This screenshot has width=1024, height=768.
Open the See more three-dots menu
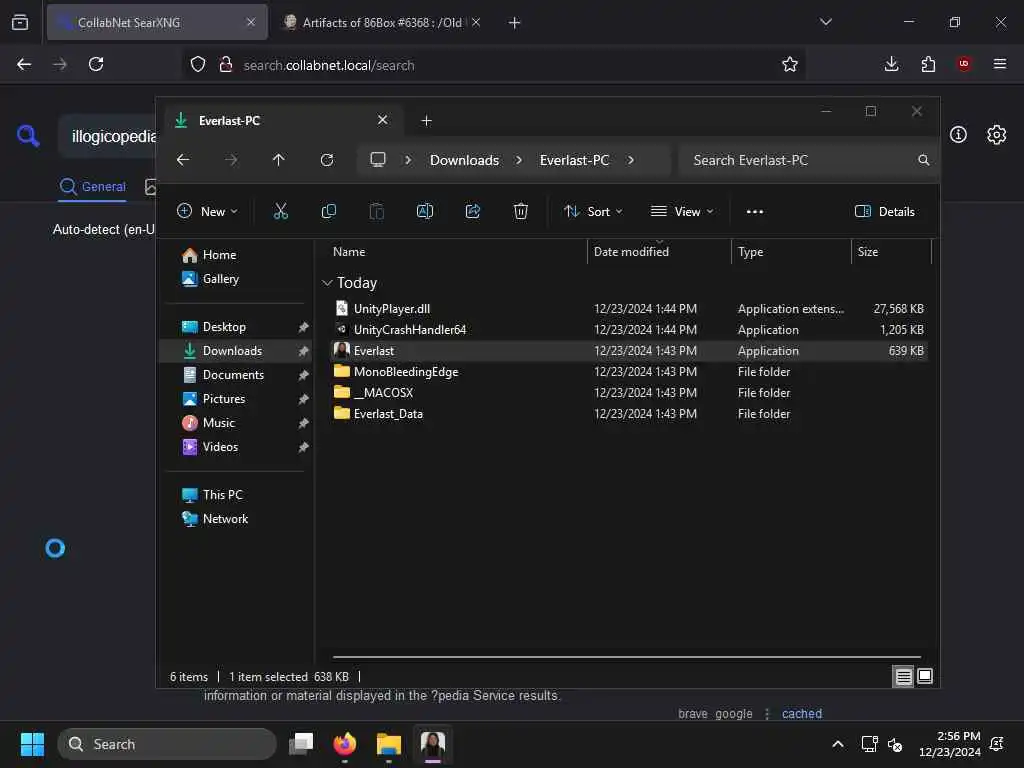[754, 212]
